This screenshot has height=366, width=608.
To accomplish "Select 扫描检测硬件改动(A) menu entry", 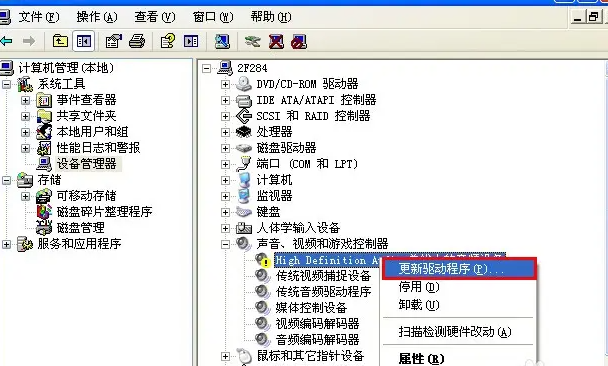I will coord(455,332).
